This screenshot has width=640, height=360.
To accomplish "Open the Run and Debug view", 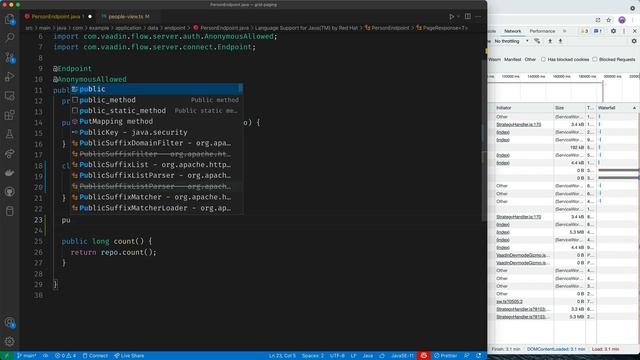I will pyautogui.click(x=9, y=77).
